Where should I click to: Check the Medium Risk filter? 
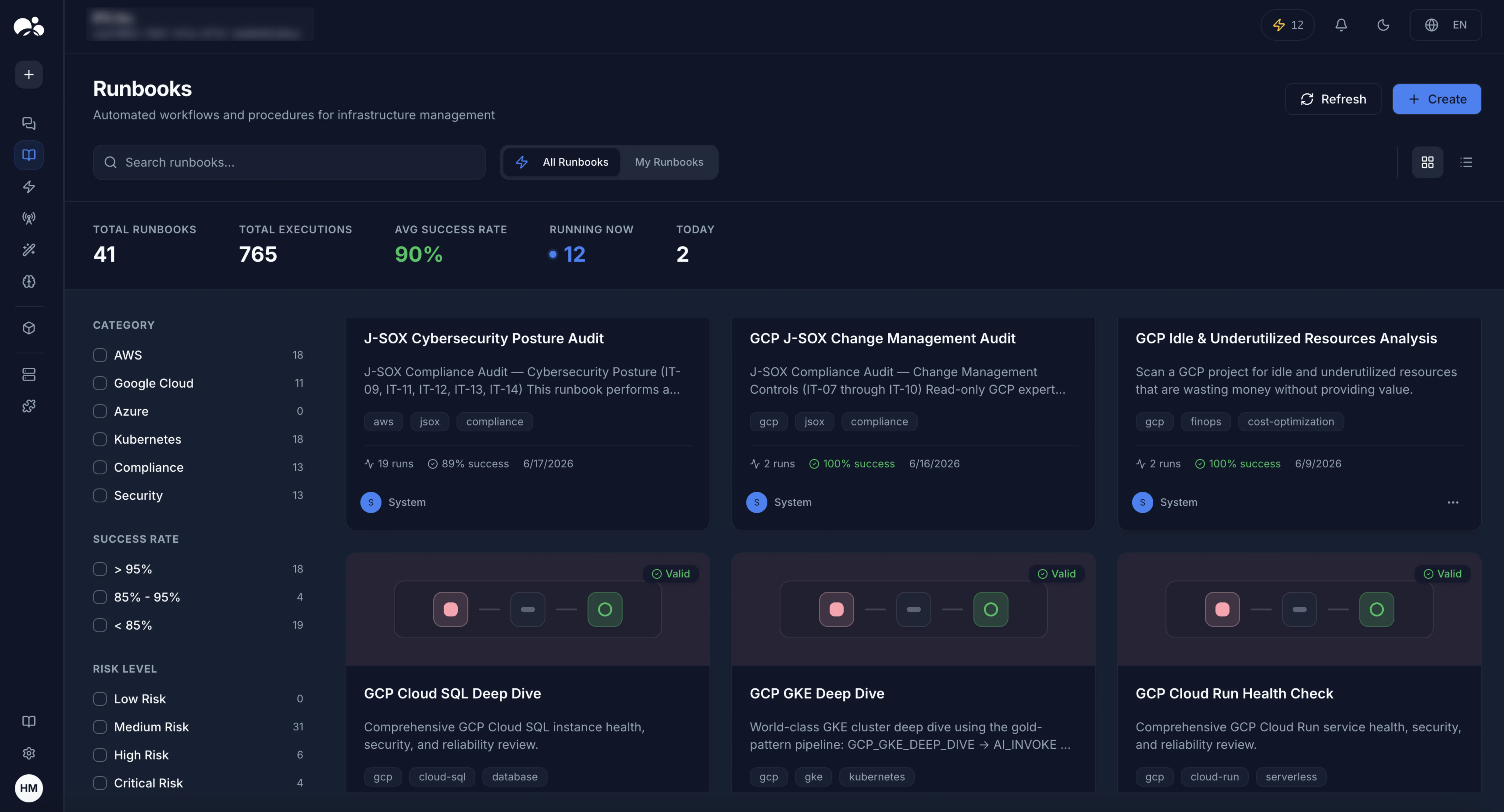[x=100, y=727]
